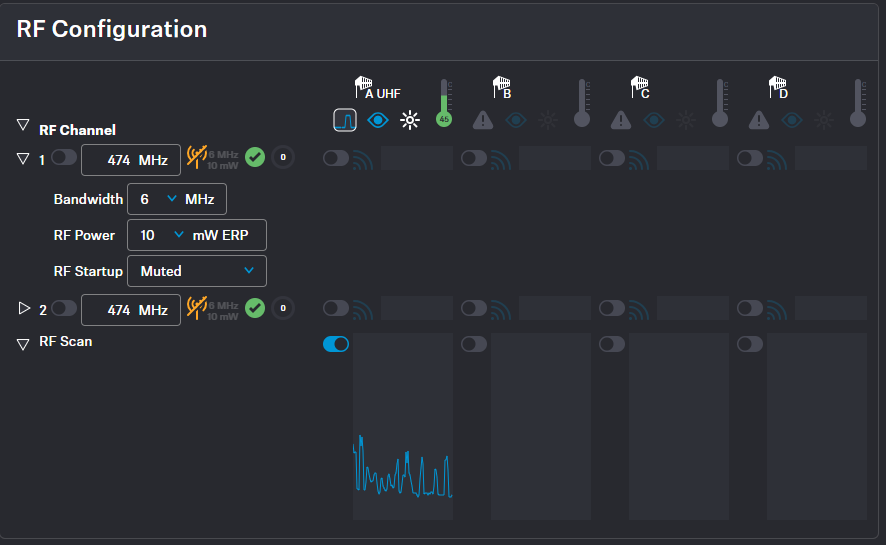
Task: Click the green checkmark on channel 2
Action: (255, 308)
